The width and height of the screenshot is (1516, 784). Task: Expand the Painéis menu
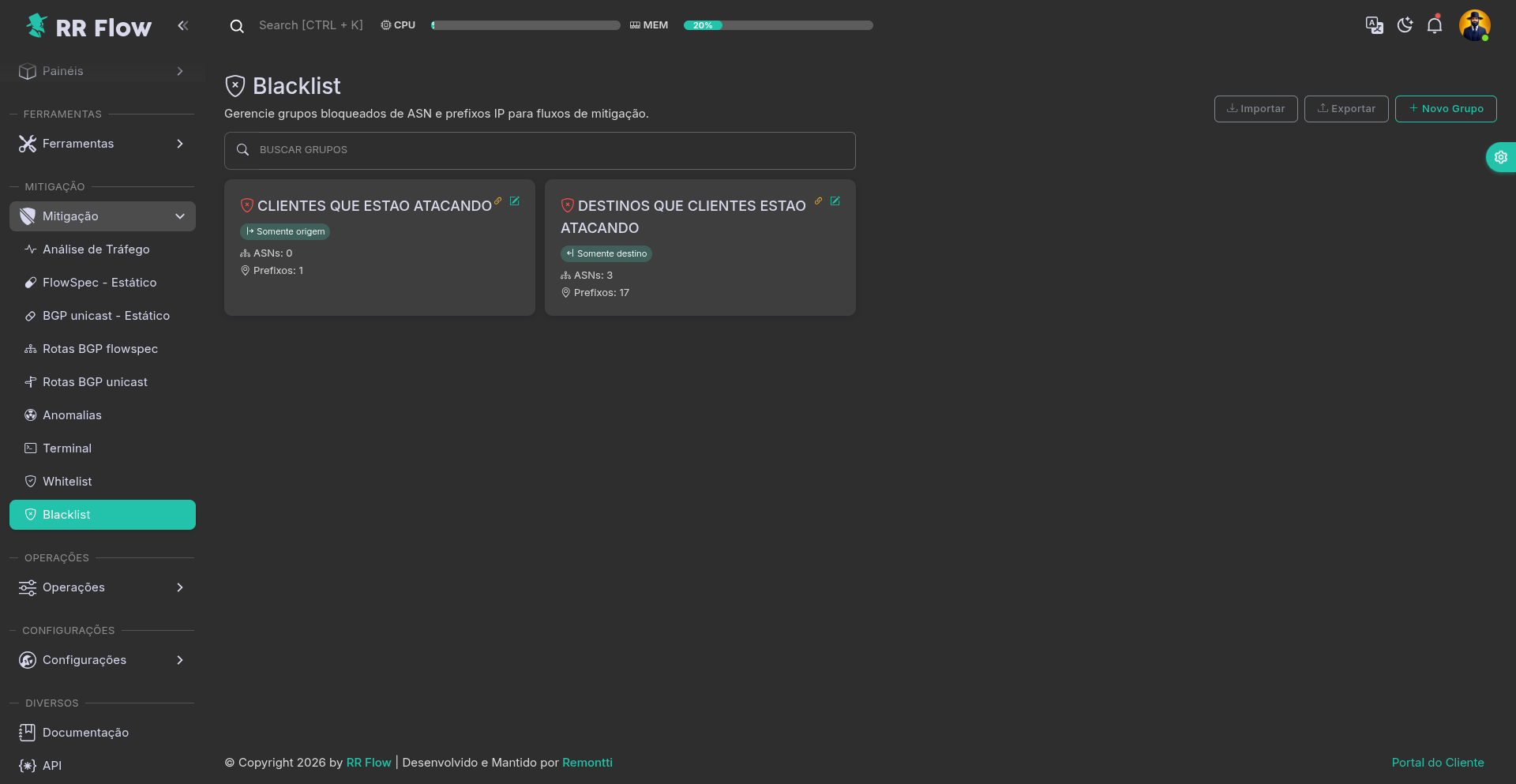point(103,71)
